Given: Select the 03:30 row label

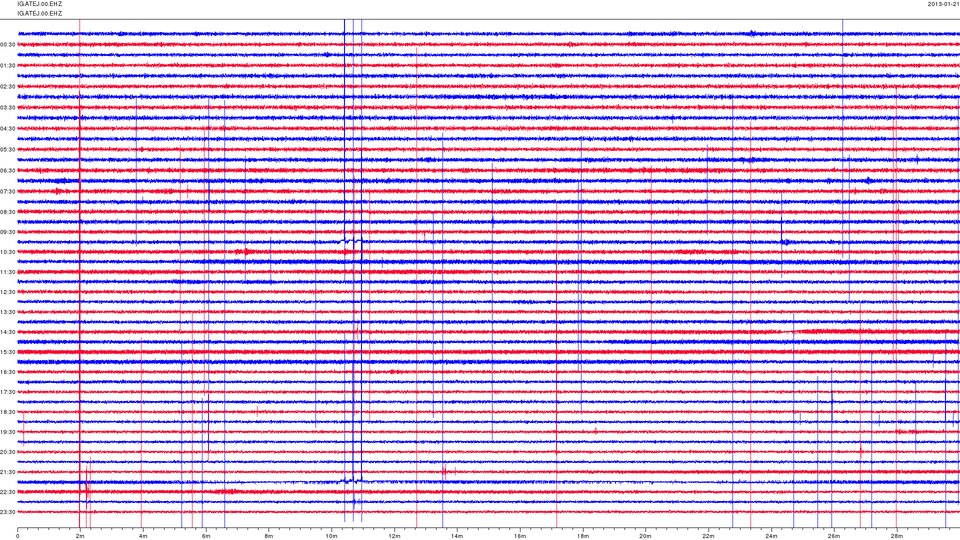Looking at the screenshot, I should [7, 108].
